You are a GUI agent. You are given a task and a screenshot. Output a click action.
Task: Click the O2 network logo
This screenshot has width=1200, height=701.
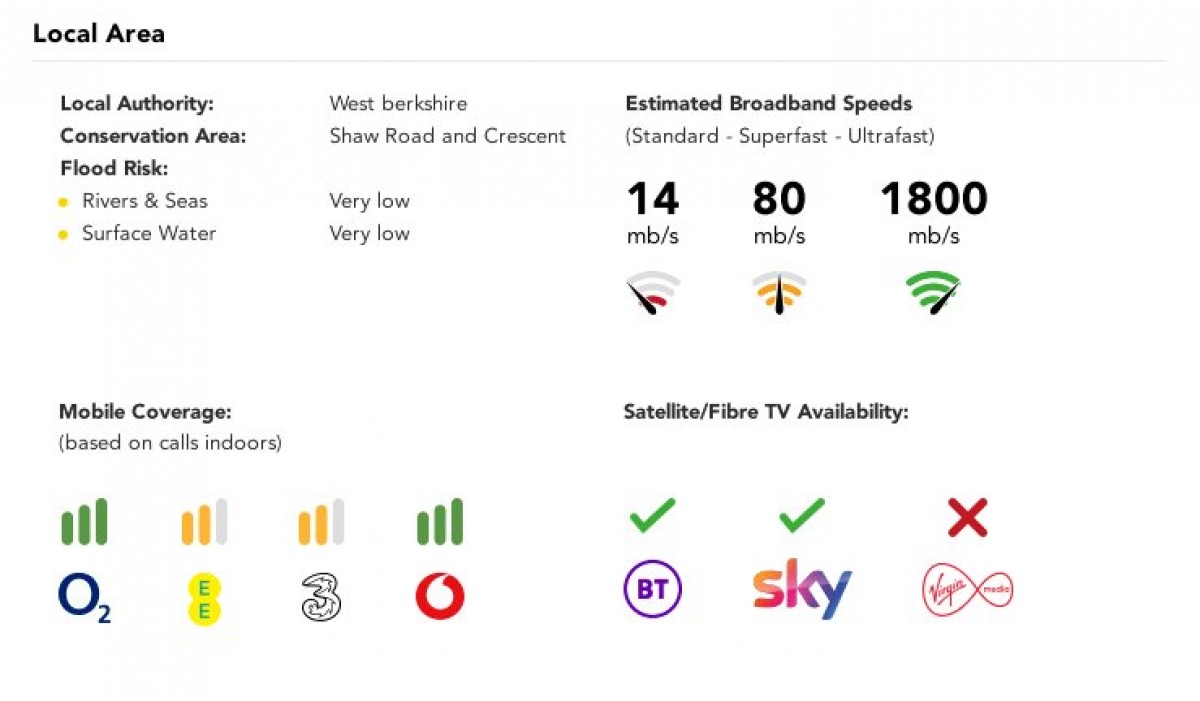coord(85,599)
